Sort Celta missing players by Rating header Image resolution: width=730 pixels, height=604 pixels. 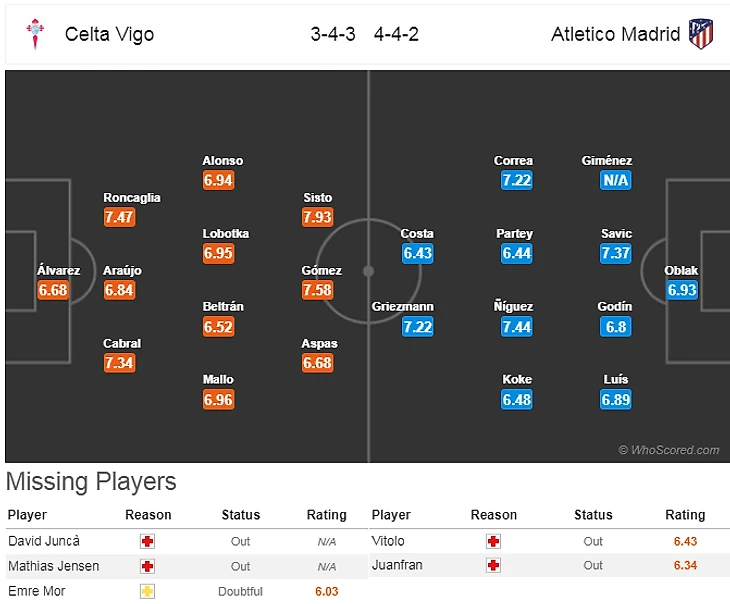[326, 515]
